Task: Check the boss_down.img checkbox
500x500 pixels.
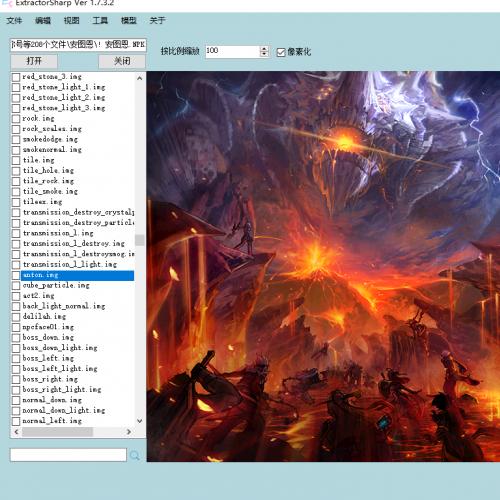Action: pos(16,338)
